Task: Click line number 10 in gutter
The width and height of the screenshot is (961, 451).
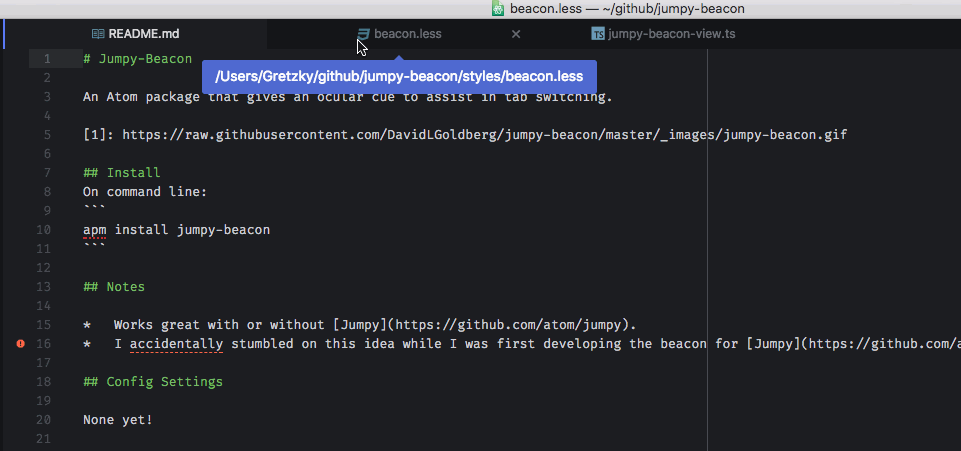Action: (x=44, y=230)
